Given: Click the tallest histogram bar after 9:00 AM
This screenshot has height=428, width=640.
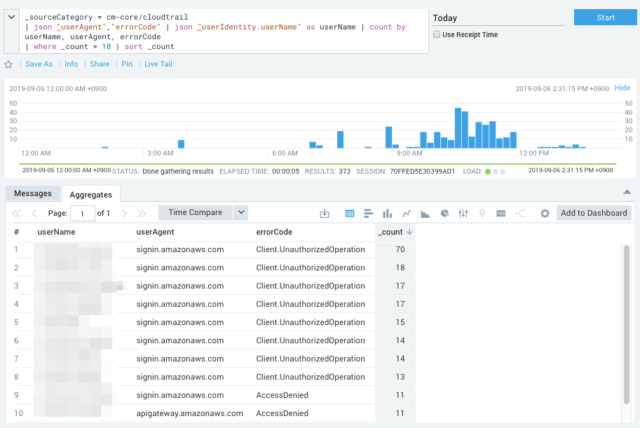Looking at the screenshot, I should click(458, 128).
